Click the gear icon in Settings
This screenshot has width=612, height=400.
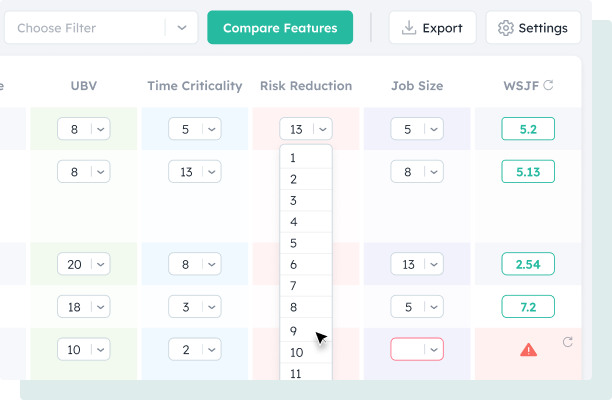click(x=505, y=28)
